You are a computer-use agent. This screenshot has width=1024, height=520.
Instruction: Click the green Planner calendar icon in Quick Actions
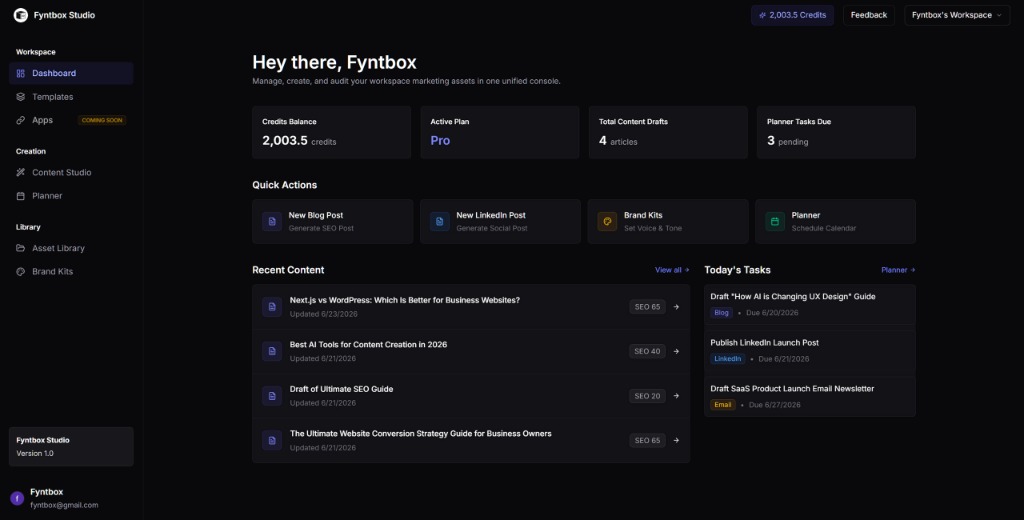pos(775,221)
